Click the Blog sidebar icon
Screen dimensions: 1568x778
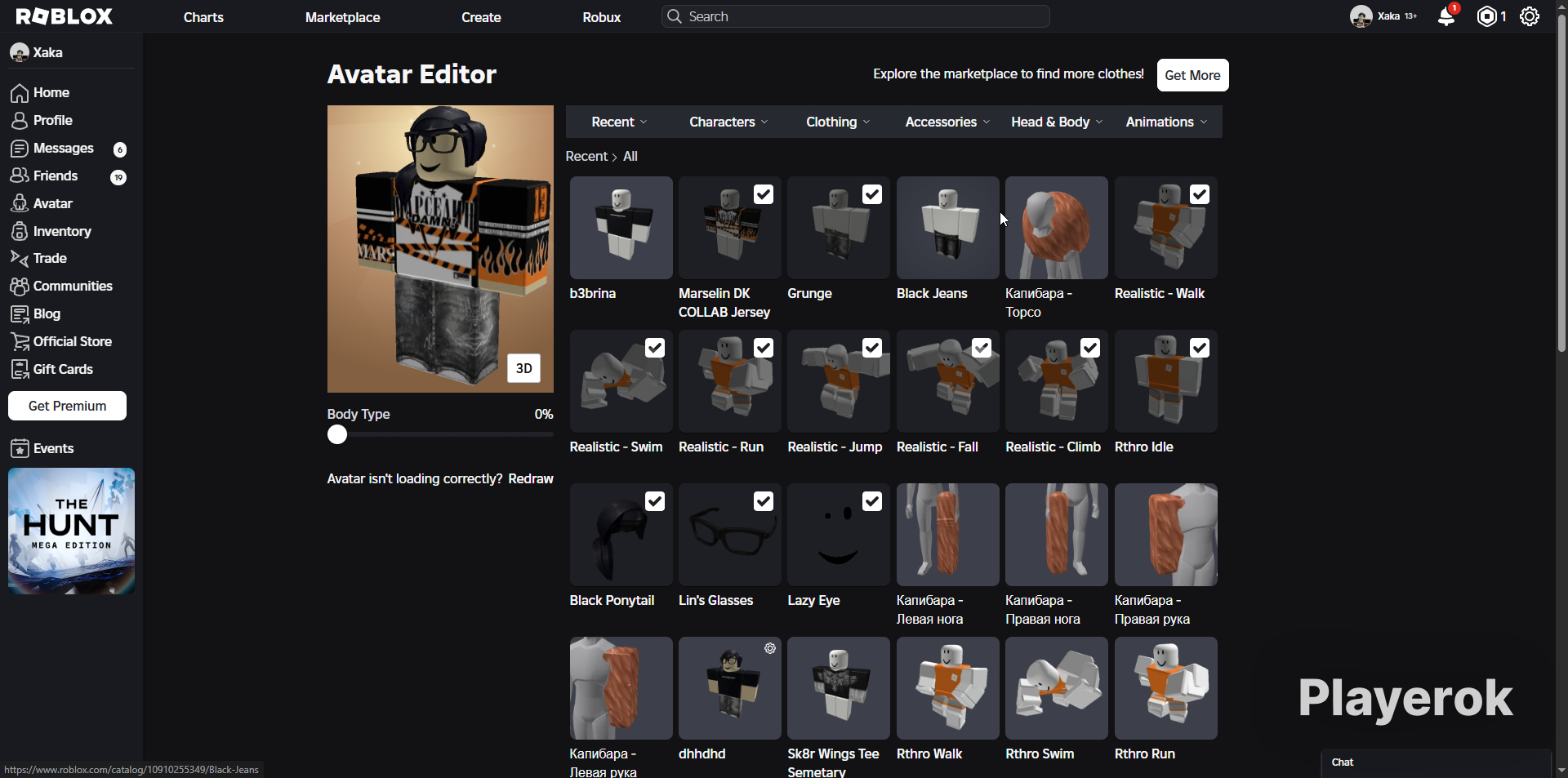click(x=20, y=314)
